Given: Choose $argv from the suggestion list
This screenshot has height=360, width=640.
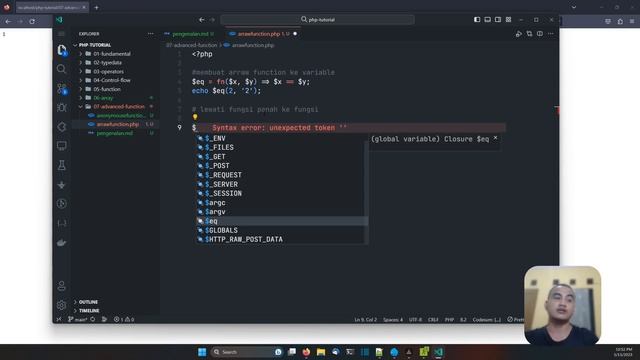Looking at the screenshot, I should coord(282,212).
